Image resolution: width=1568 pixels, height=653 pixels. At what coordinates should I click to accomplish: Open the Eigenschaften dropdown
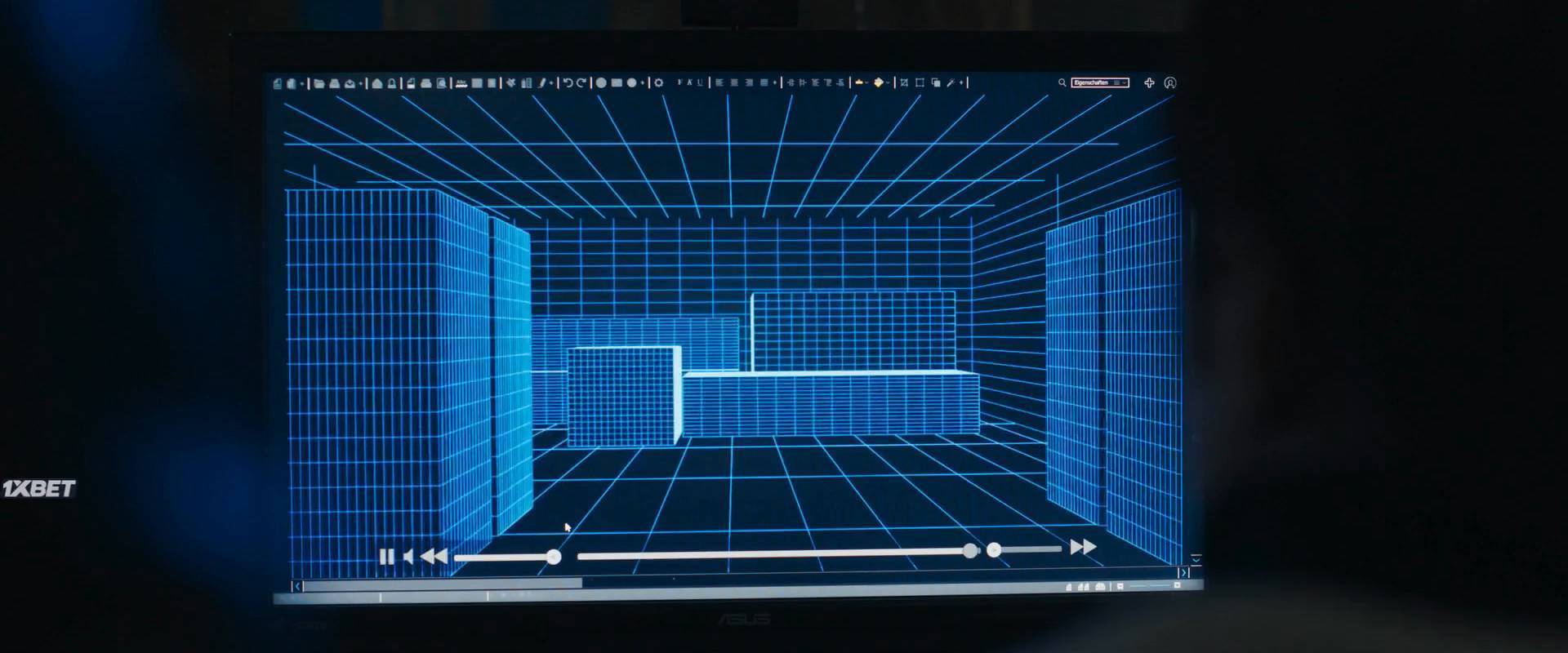(x=1100, y=82)
